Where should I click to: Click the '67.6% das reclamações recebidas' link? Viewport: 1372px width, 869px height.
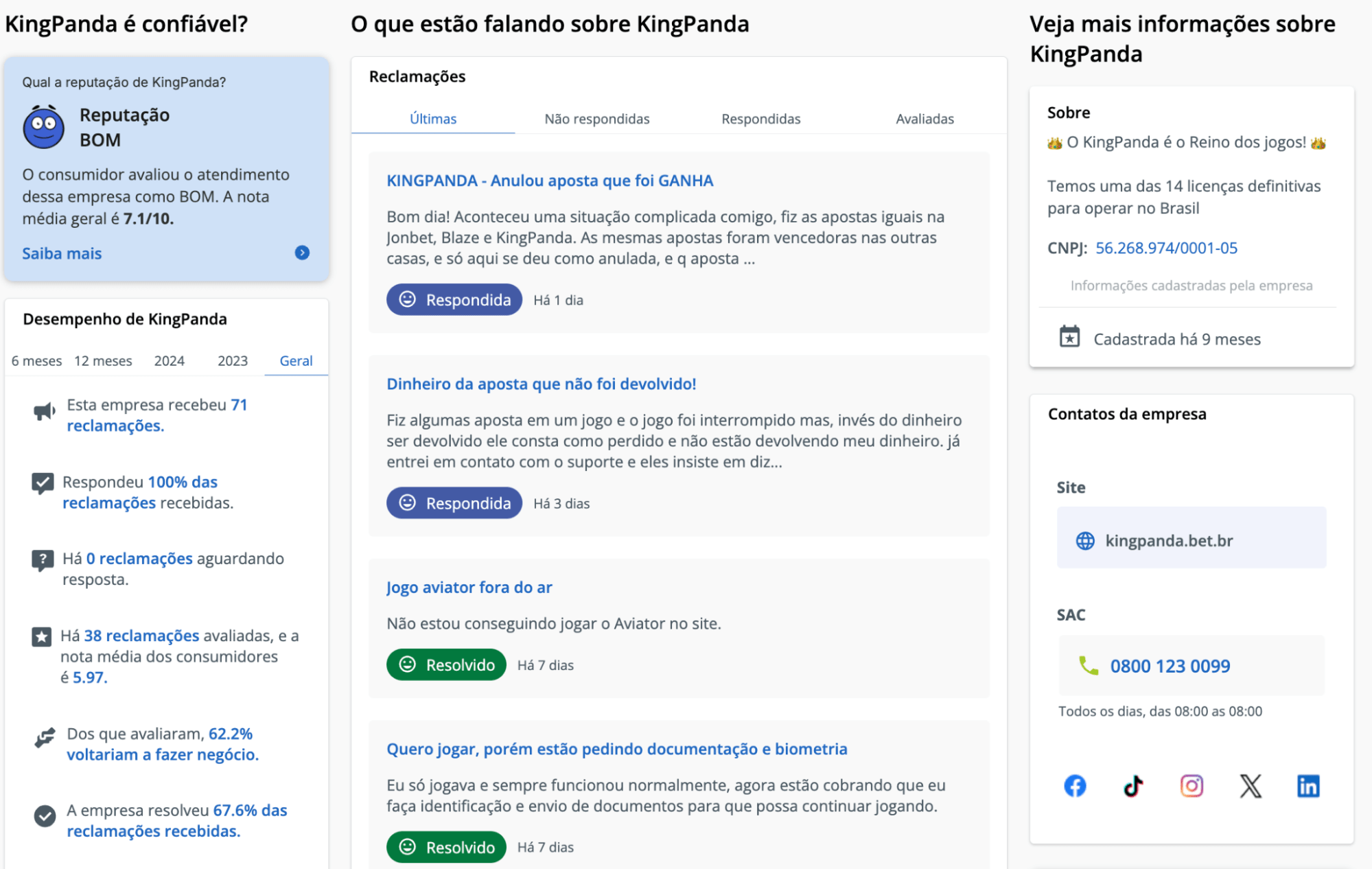177,821
